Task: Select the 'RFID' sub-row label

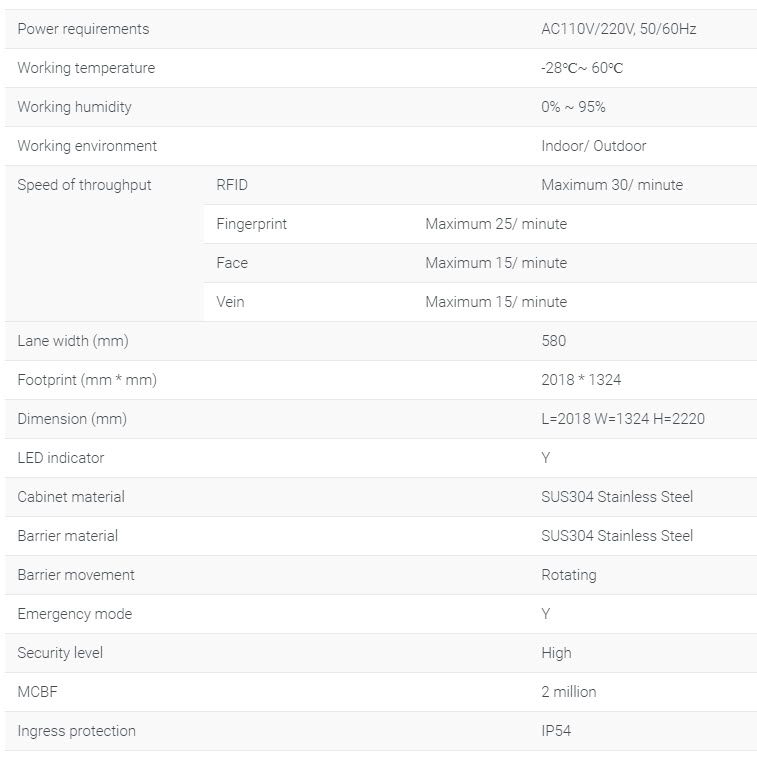Action: coord(232,185)
